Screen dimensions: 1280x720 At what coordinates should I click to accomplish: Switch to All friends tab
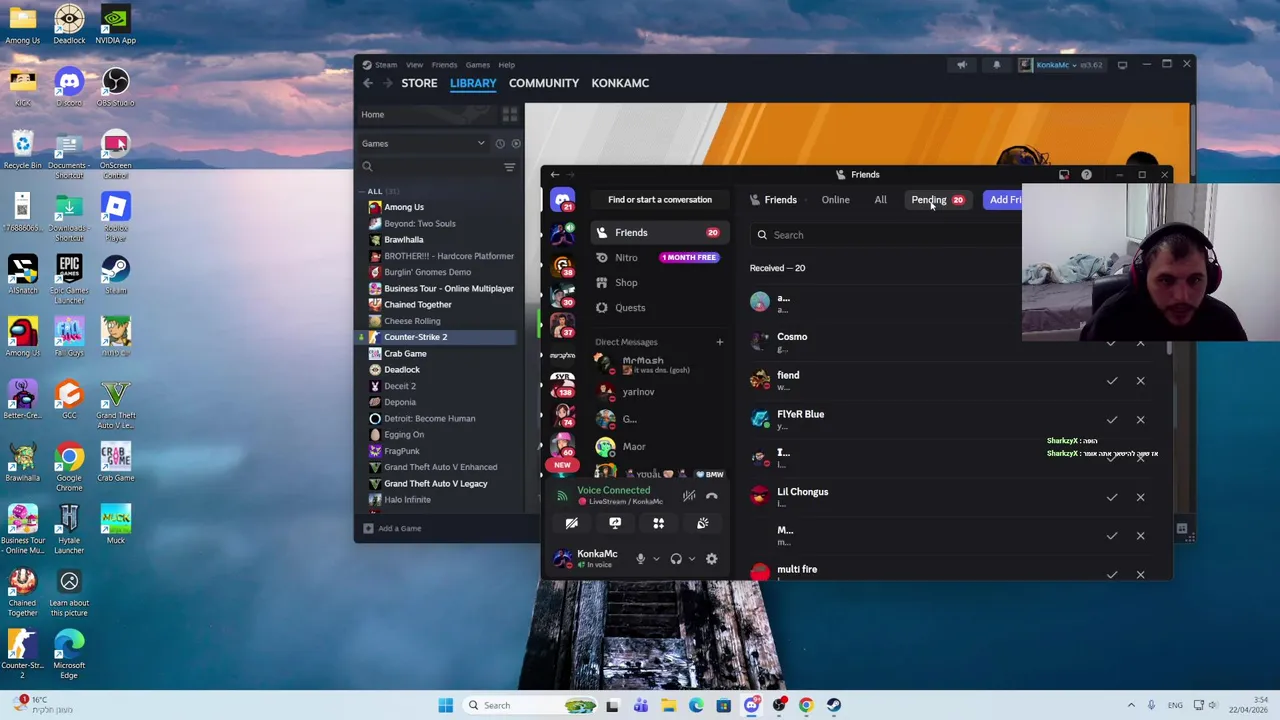tap(880, 200)
